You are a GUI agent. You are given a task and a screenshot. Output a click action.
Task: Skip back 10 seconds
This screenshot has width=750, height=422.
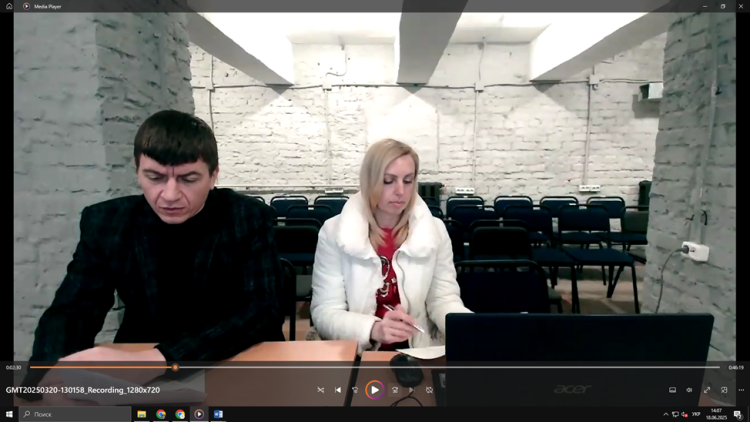click(355, 390)
